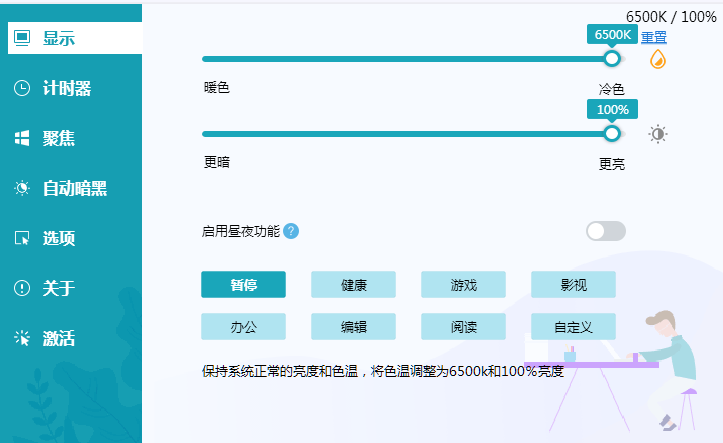Image resolution: width=723 pixels, height=443 pixels.
Task: Click the brightness slider handle at 100%
Action: click(612, 133)
